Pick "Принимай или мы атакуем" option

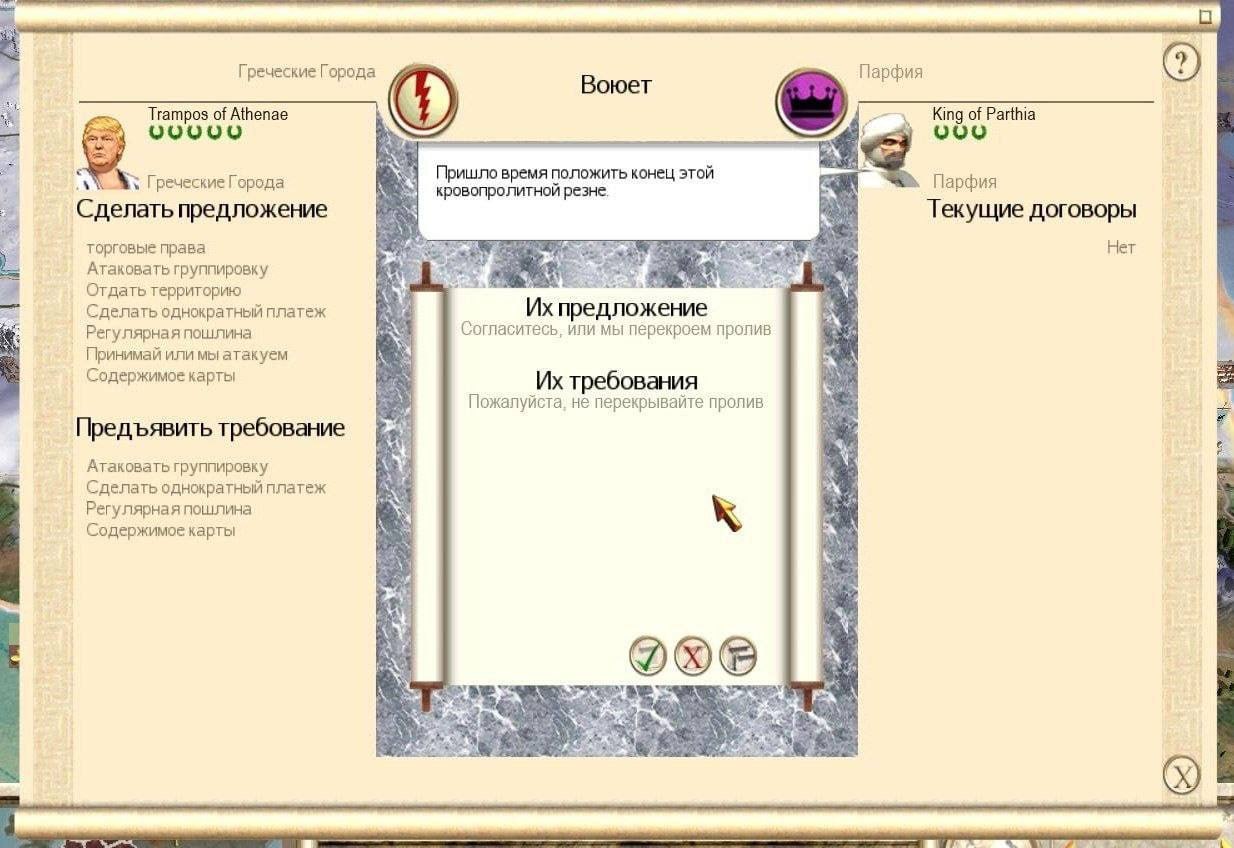coord(187,354)
